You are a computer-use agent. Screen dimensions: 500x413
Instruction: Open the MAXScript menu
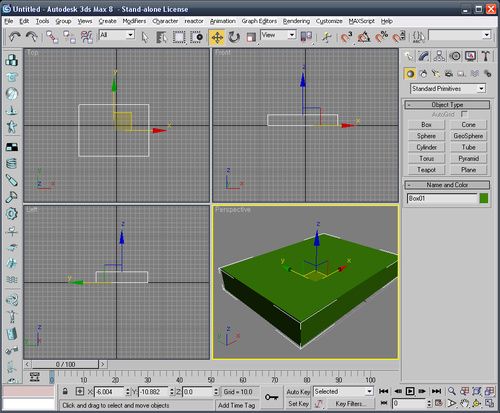point(361,21)
